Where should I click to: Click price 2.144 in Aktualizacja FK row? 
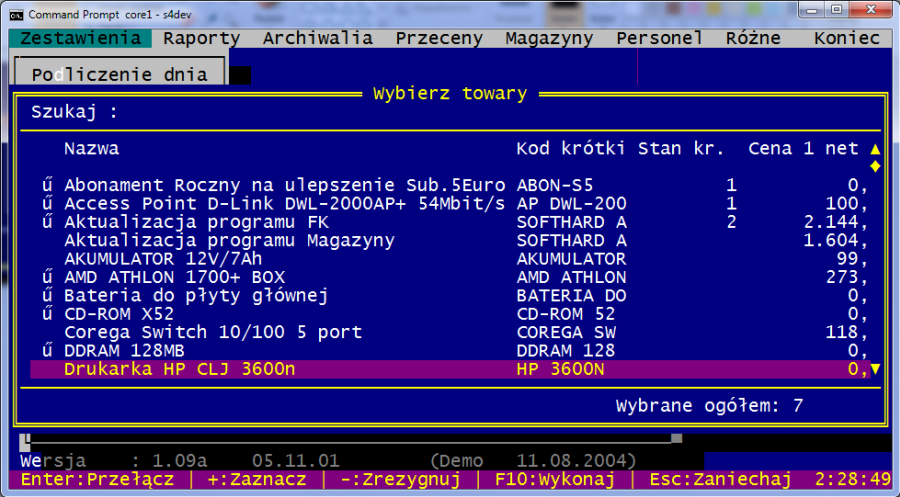click(x=835, y=222)
